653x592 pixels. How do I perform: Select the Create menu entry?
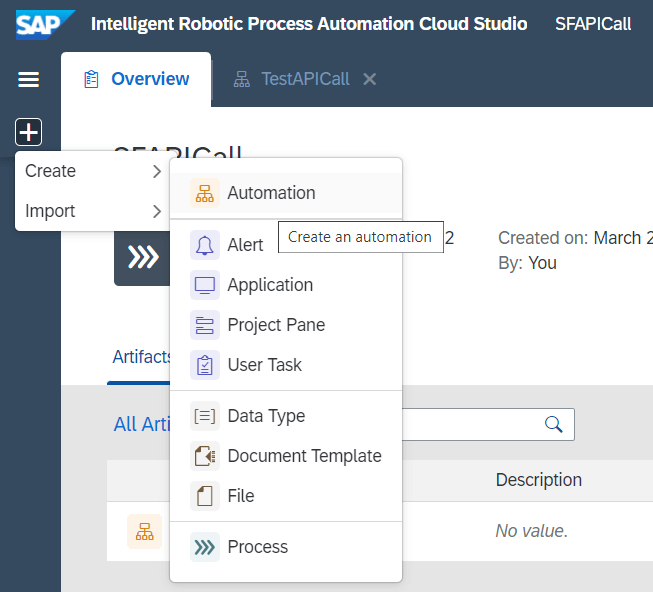click(x=93, y=171)
